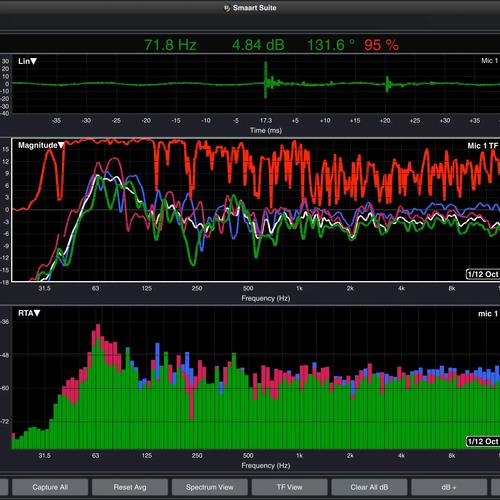Click the Smaart Suite title icon
This screenshot has height=500, width=500.
pyautogui.click(x=227, y=8)
